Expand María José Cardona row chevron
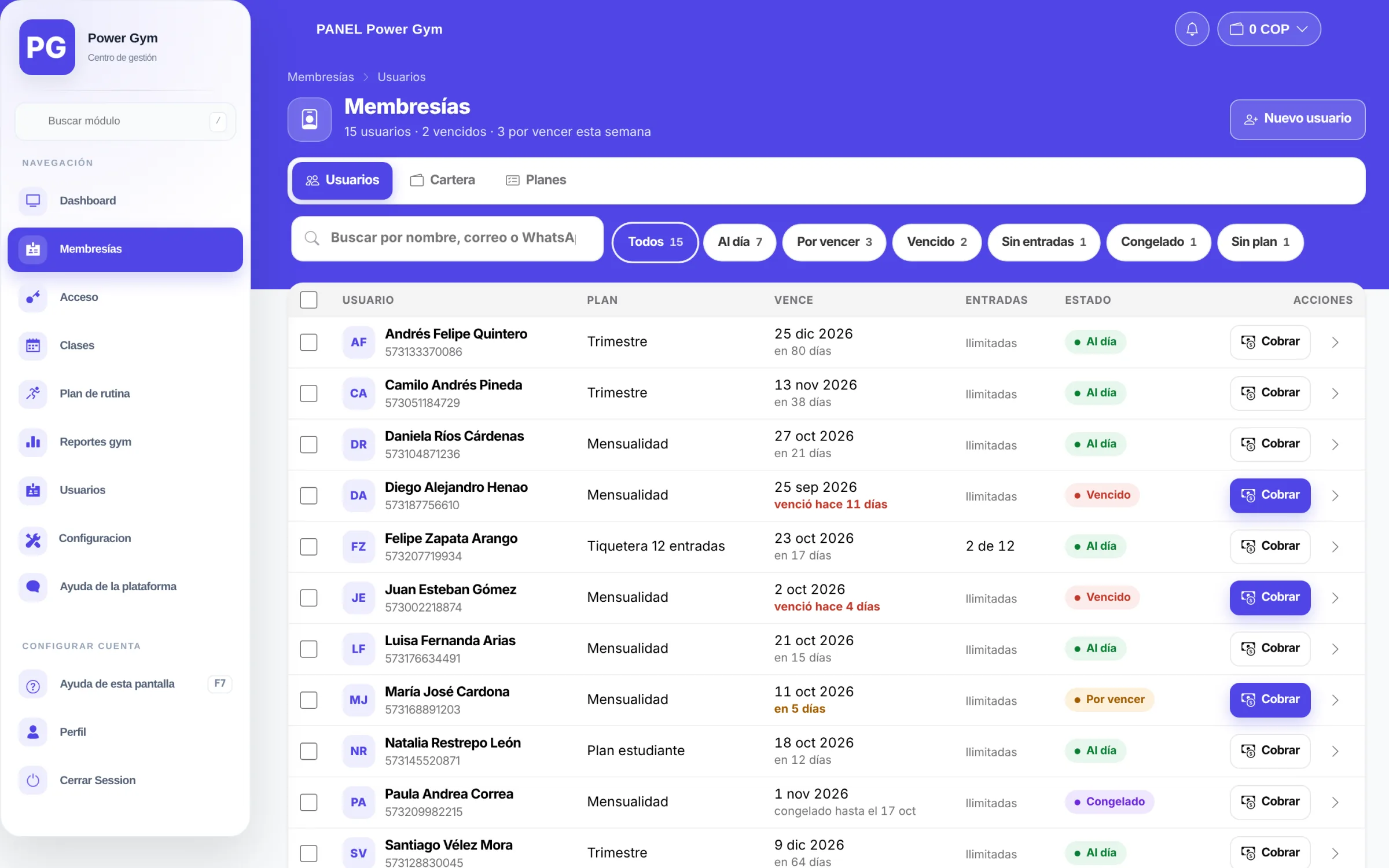The image size is (1389, 868). 1335,700
